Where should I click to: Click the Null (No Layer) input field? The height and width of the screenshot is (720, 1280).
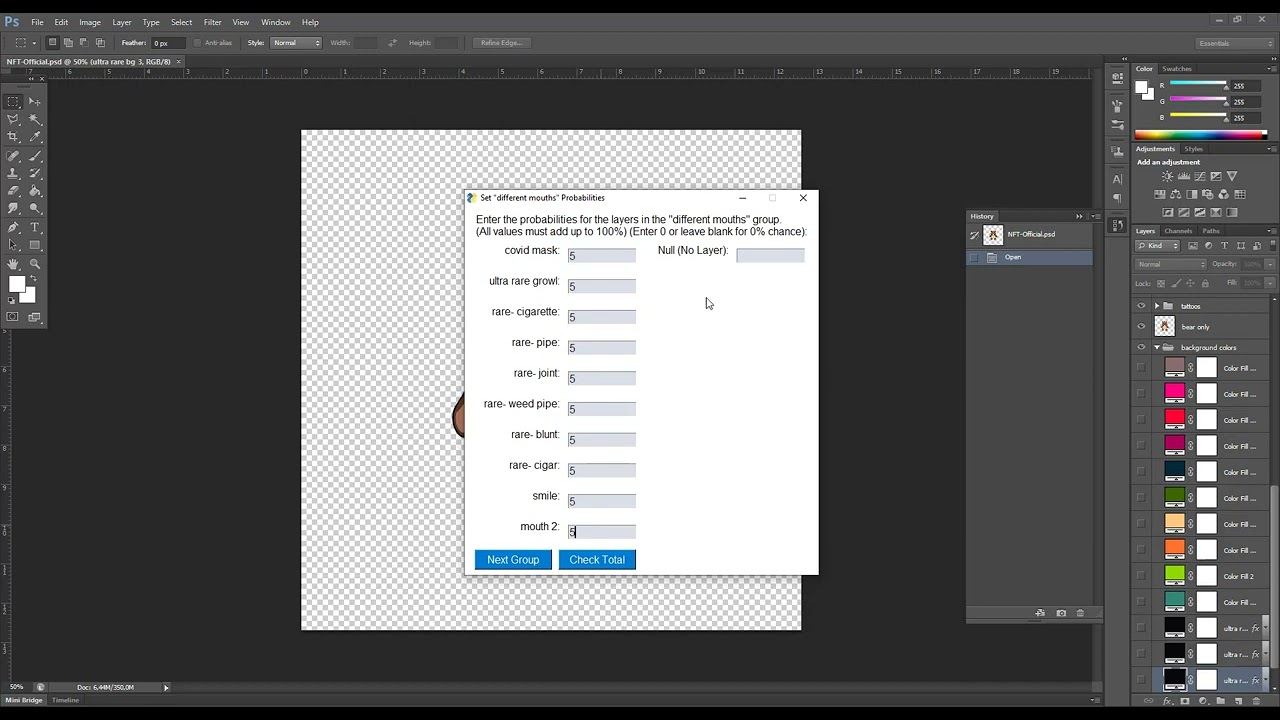coord(770,256)
